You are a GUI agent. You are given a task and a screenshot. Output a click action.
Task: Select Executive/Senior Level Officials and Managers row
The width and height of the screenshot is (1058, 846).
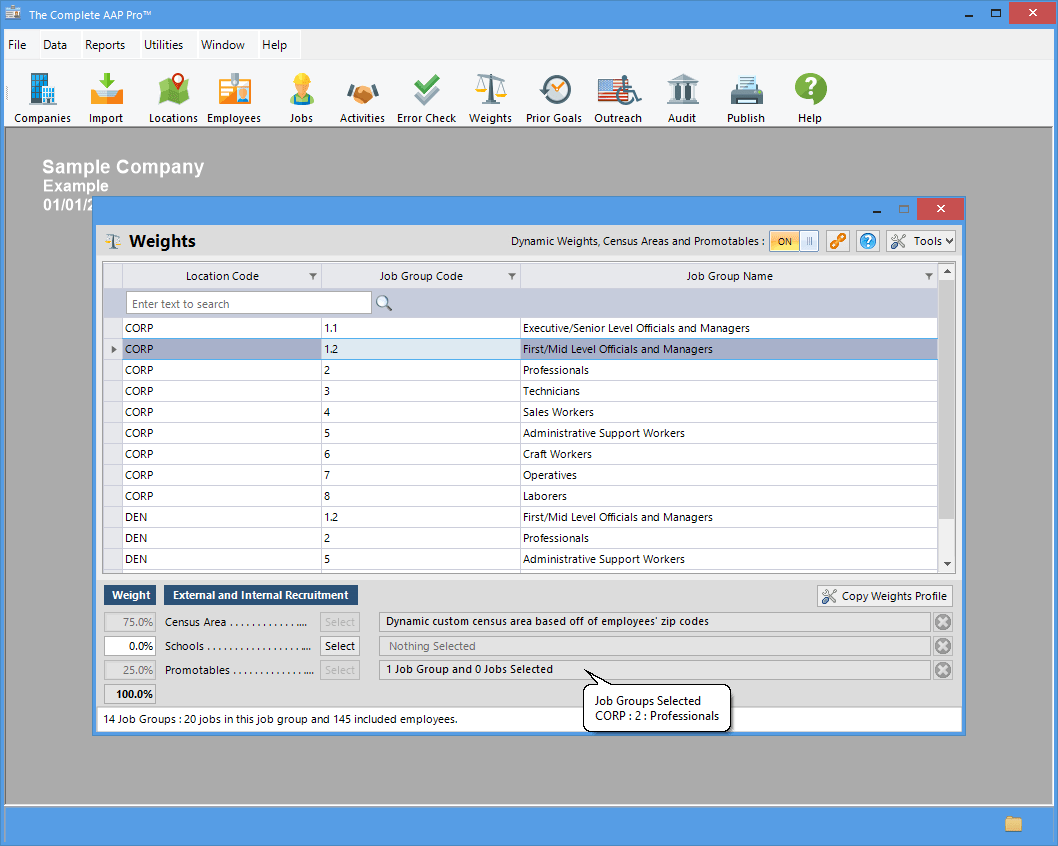pyautogui.click(x=520, y=328)
